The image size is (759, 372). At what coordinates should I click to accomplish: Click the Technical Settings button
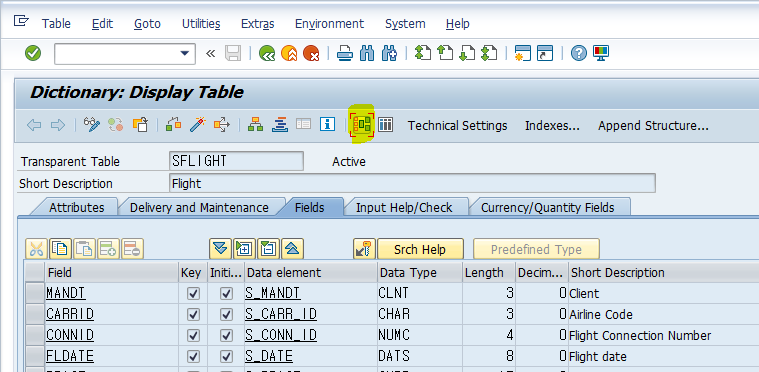coord(457,126)
